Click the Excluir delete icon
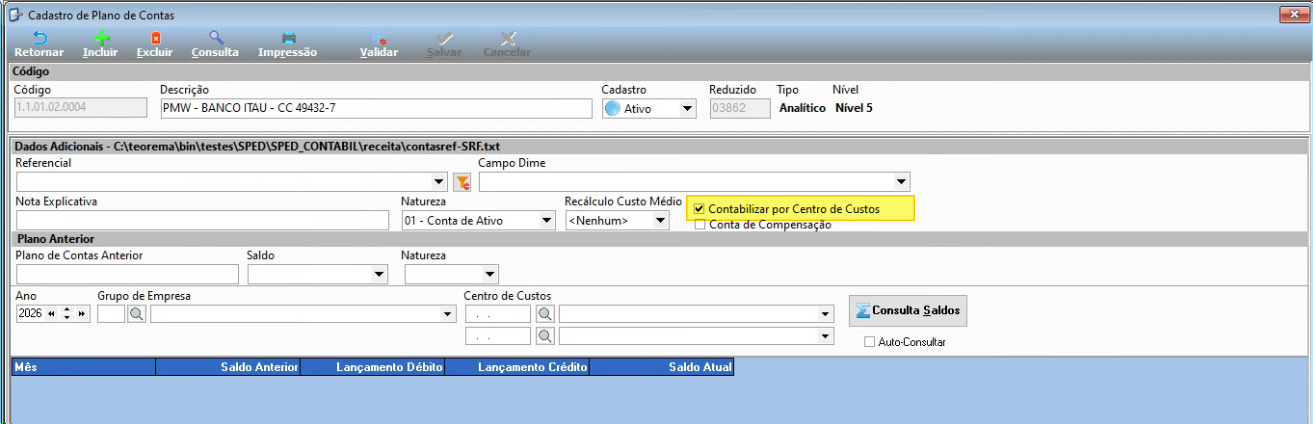This screenshot has height=424, width=1313. coord(155,38)
